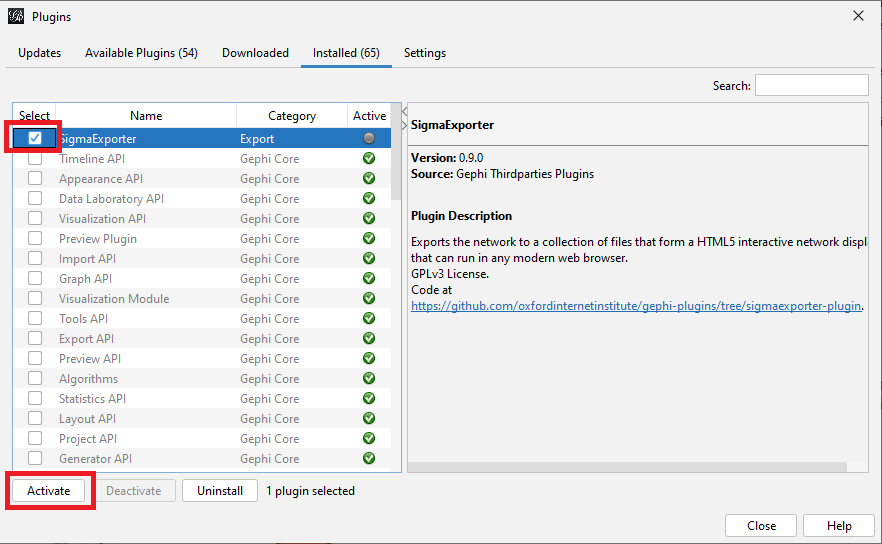The image size is (882, 544).
Task: Click the Close button
Action: [x=761, y=525]
